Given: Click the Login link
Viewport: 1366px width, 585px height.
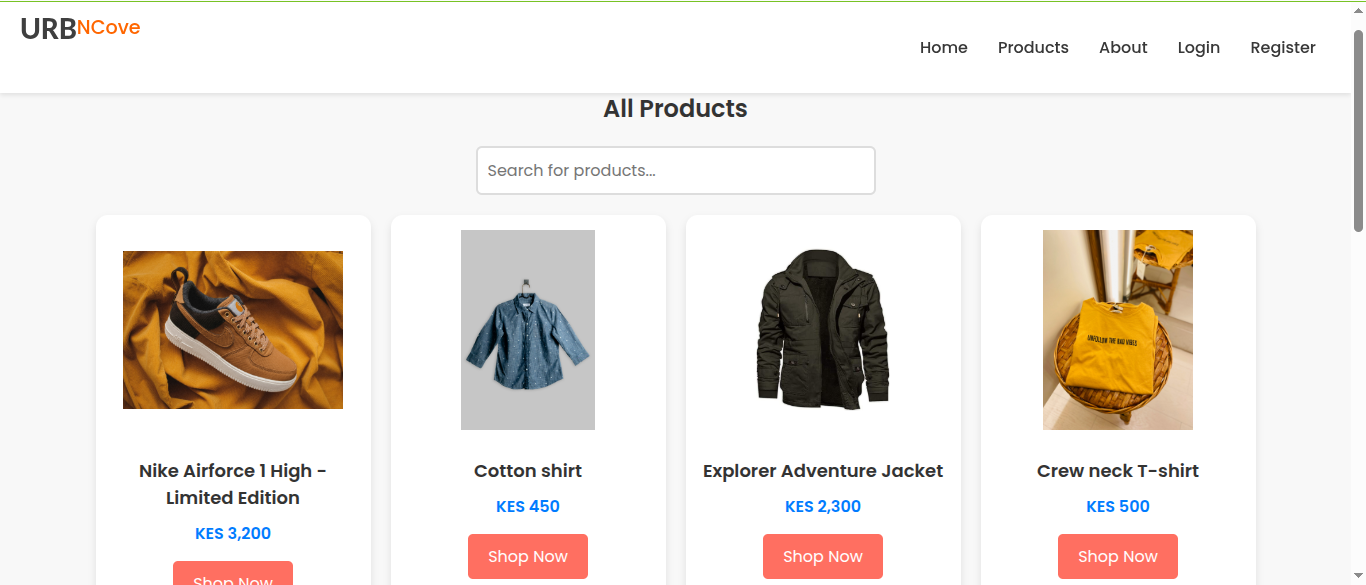Looking at the screenshot, I should [1198, 47].
